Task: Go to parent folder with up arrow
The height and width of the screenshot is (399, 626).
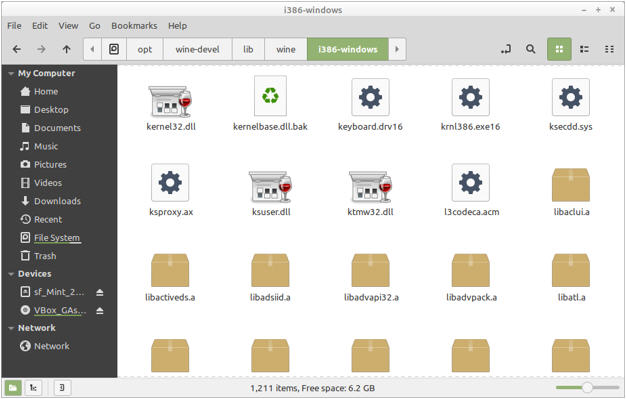Action: click(x=66, y=49)
